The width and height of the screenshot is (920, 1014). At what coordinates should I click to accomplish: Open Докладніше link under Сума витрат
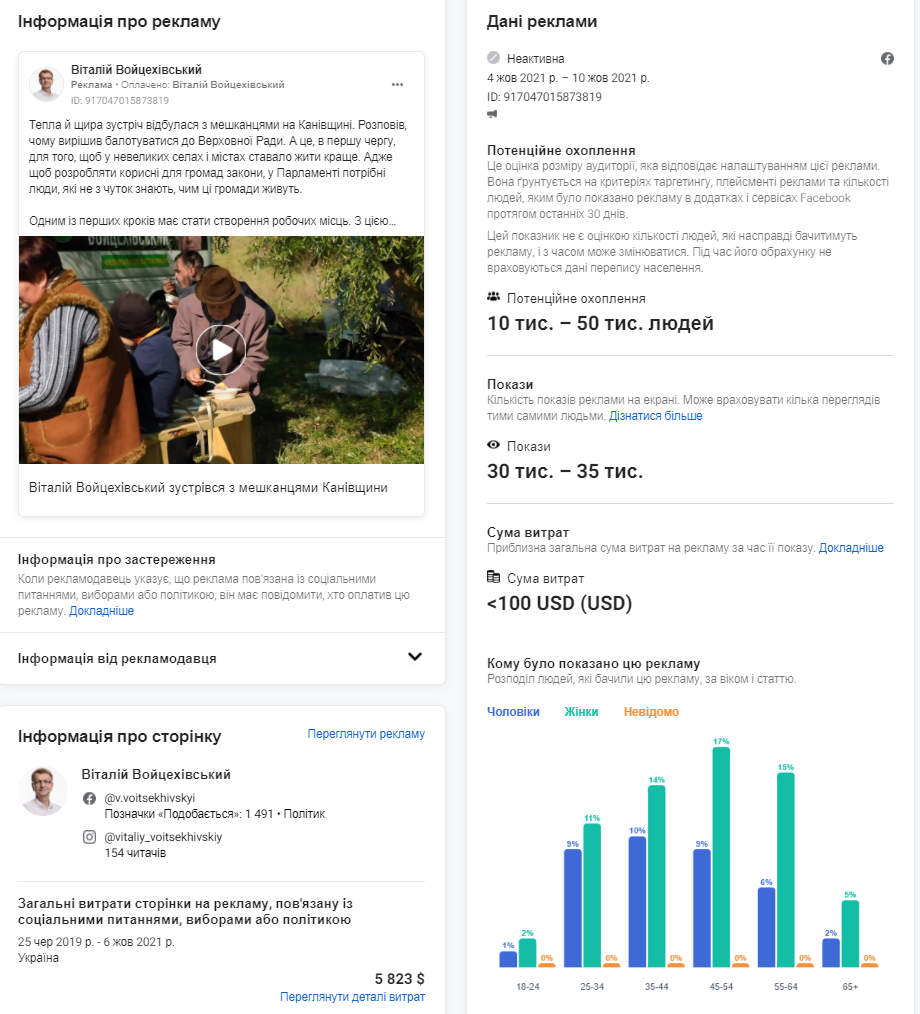pos(851,548)
